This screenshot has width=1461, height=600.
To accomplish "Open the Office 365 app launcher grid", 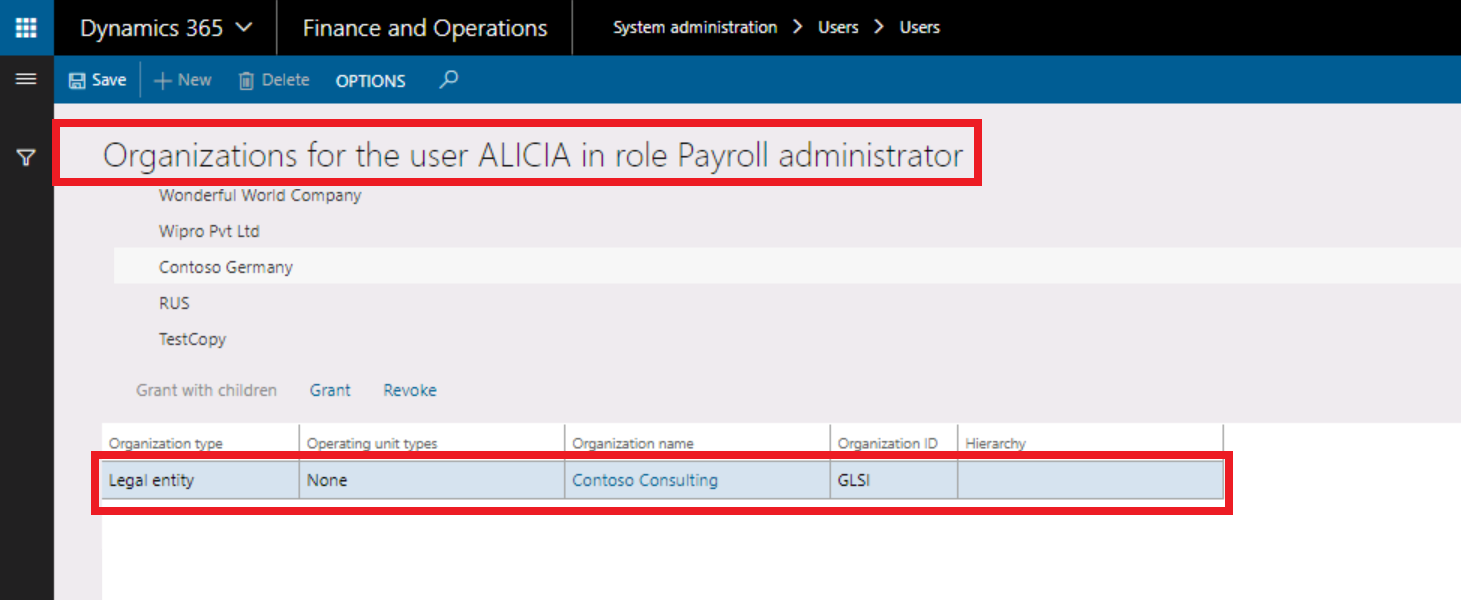I will coord(26,27).
